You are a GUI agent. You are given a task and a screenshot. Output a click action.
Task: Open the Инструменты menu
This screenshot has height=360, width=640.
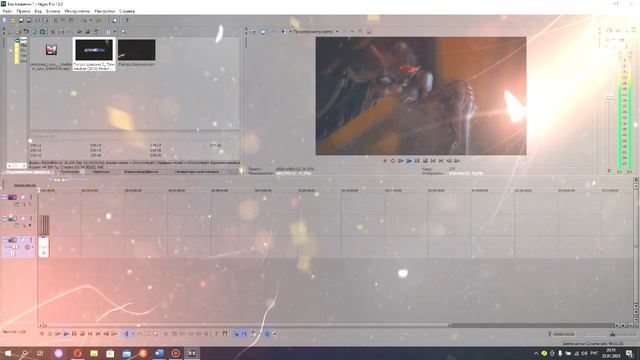point(77,11)
